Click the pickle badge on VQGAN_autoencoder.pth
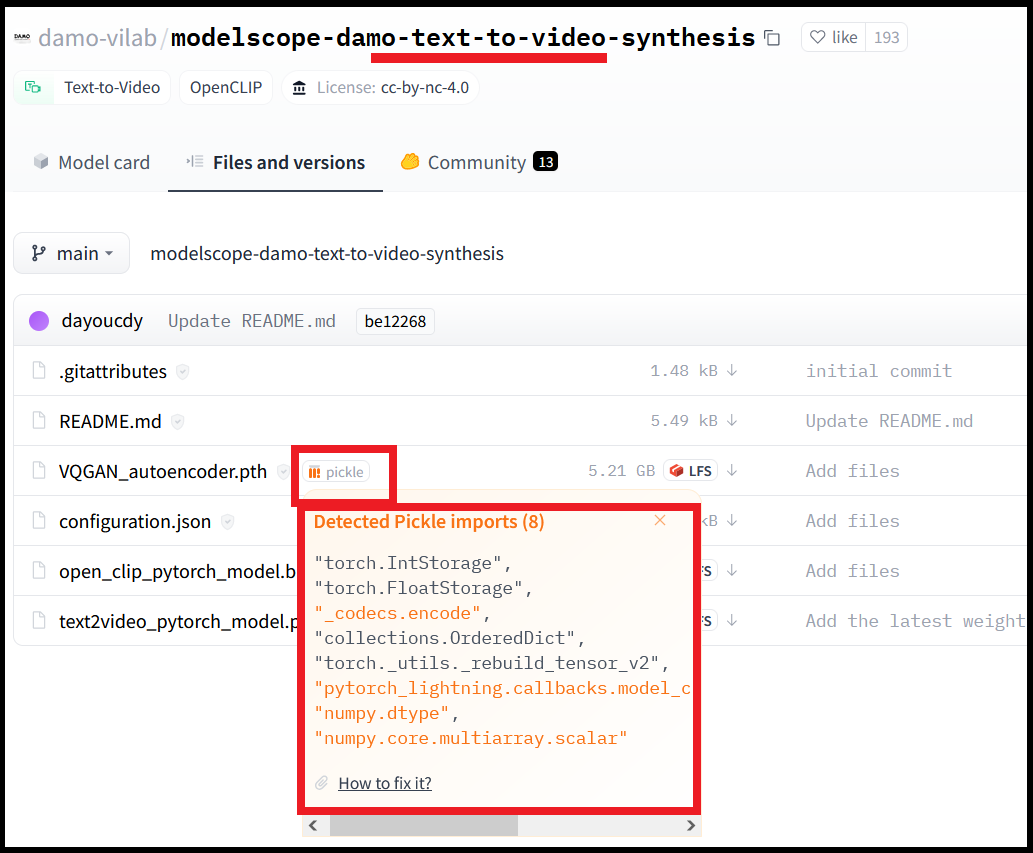This screenshot has height=853, width=1033. pos(337,472)
